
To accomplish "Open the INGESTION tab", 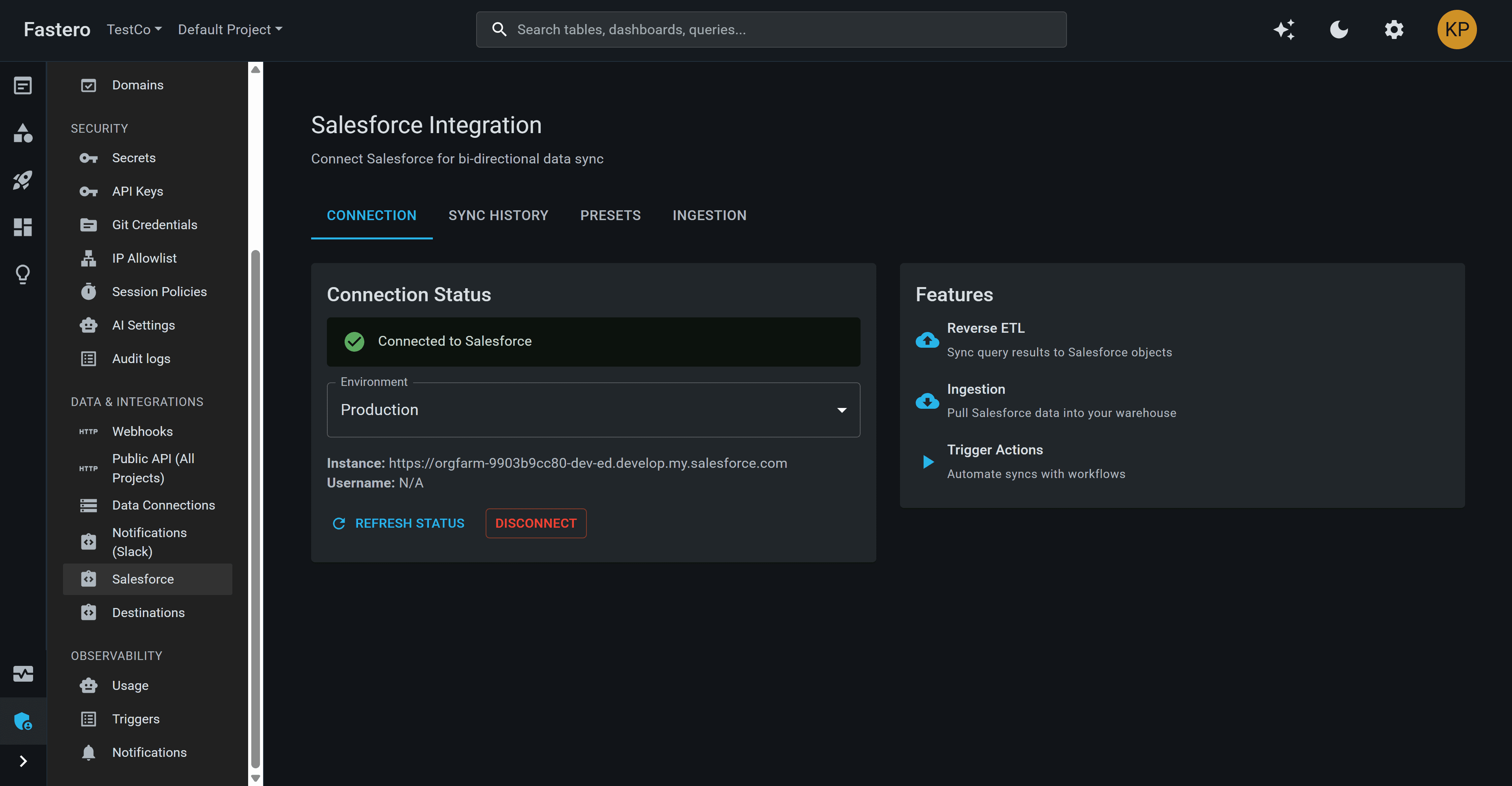I will 709,215.
